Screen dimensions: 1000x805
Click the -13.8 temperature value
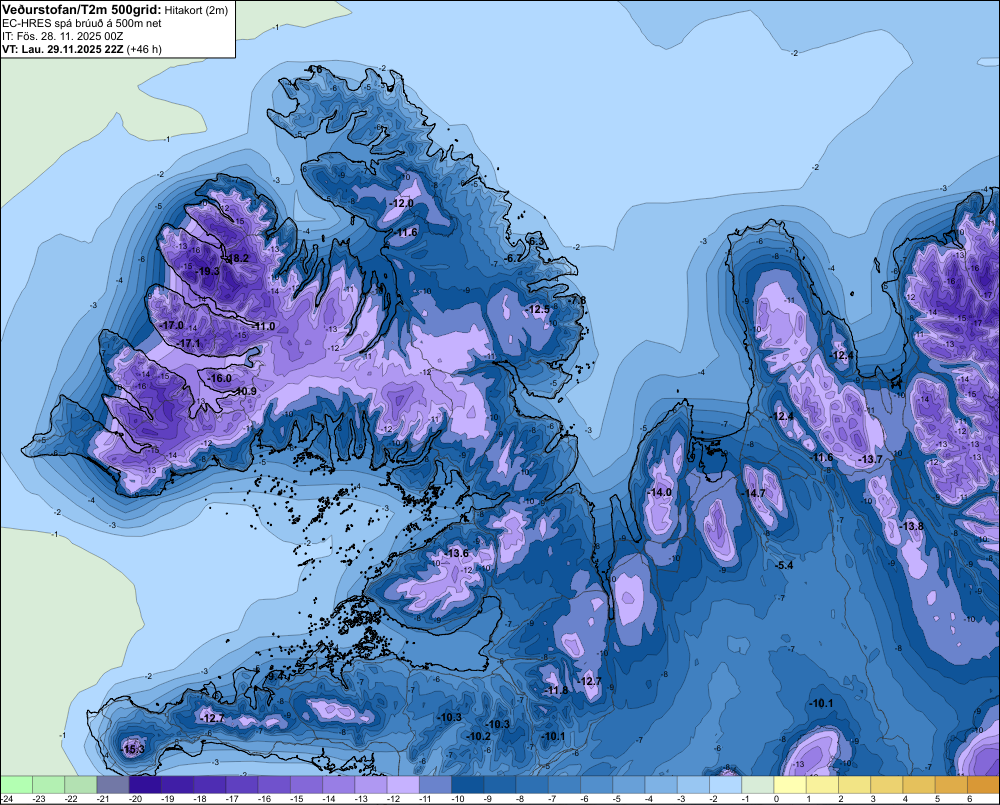pos(911,526)
